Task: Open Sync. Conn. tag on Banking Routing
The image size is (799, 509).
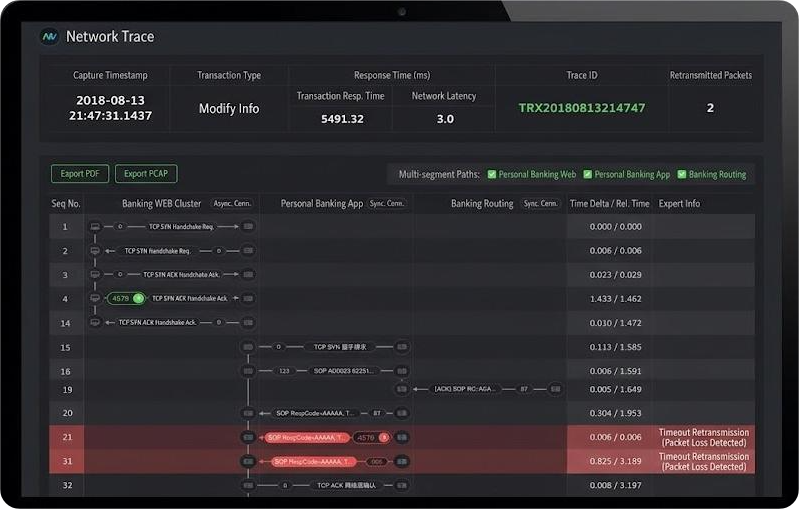Action: click(x=541, y=203)
